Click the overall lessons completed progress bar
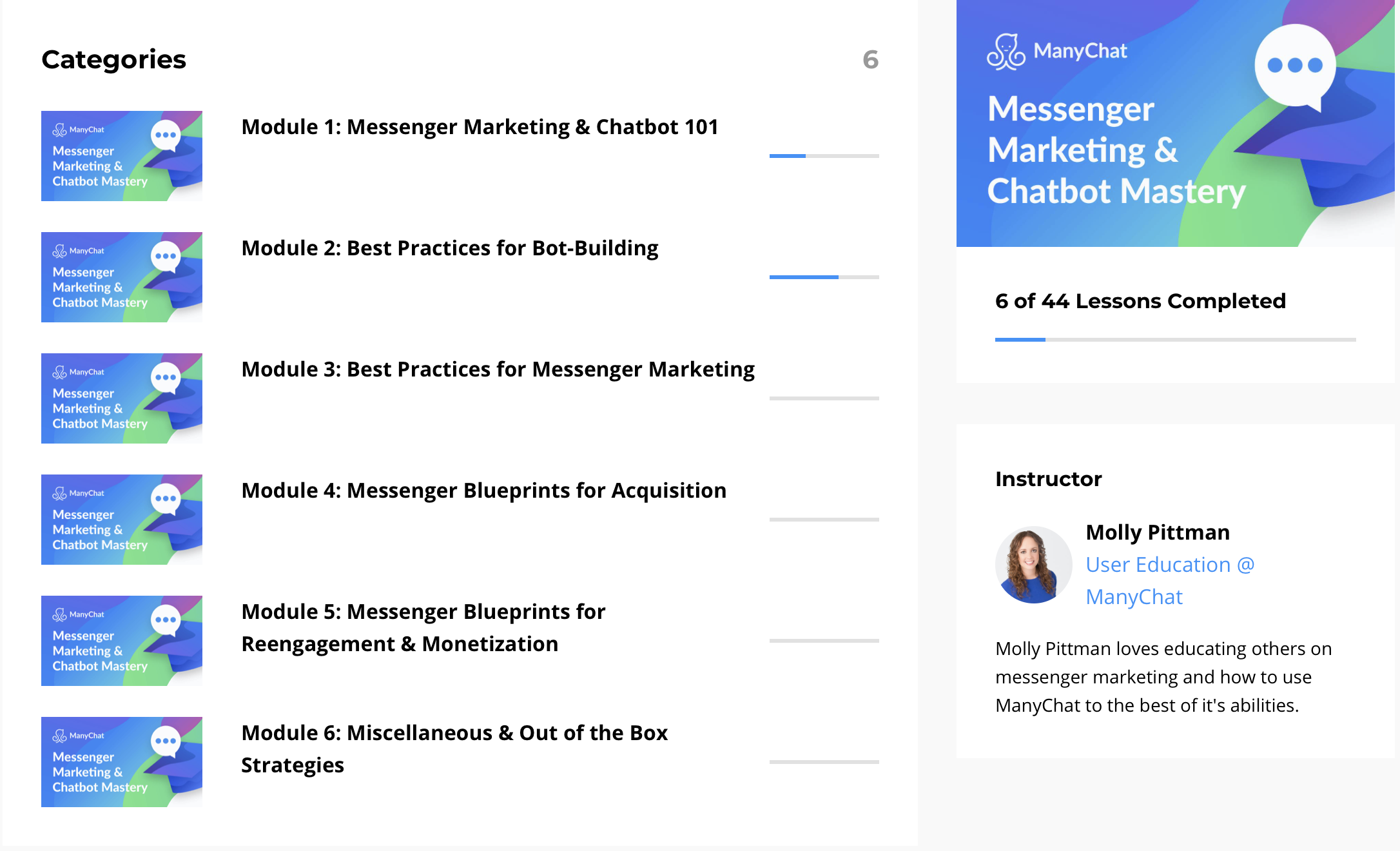The width and height of the screenshot is (1400, 851). [1176, 340]
